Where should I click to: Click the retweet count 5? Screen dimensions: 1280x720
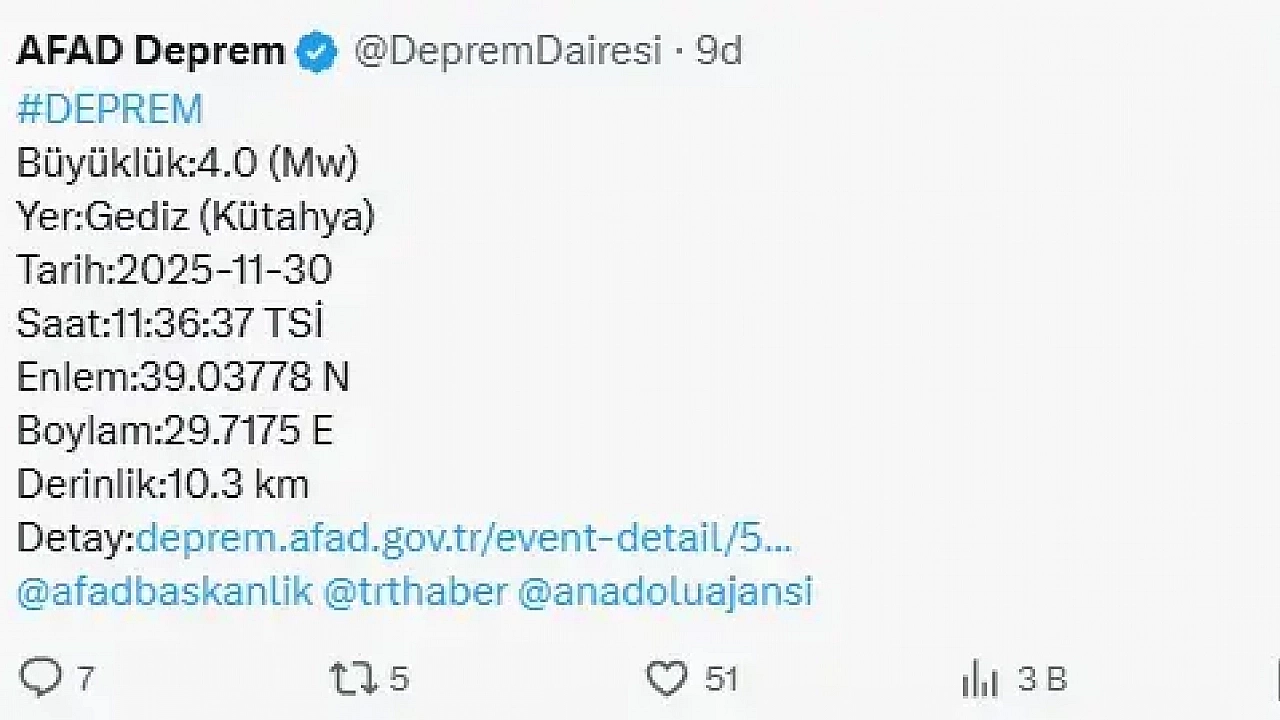pos(399,680)
